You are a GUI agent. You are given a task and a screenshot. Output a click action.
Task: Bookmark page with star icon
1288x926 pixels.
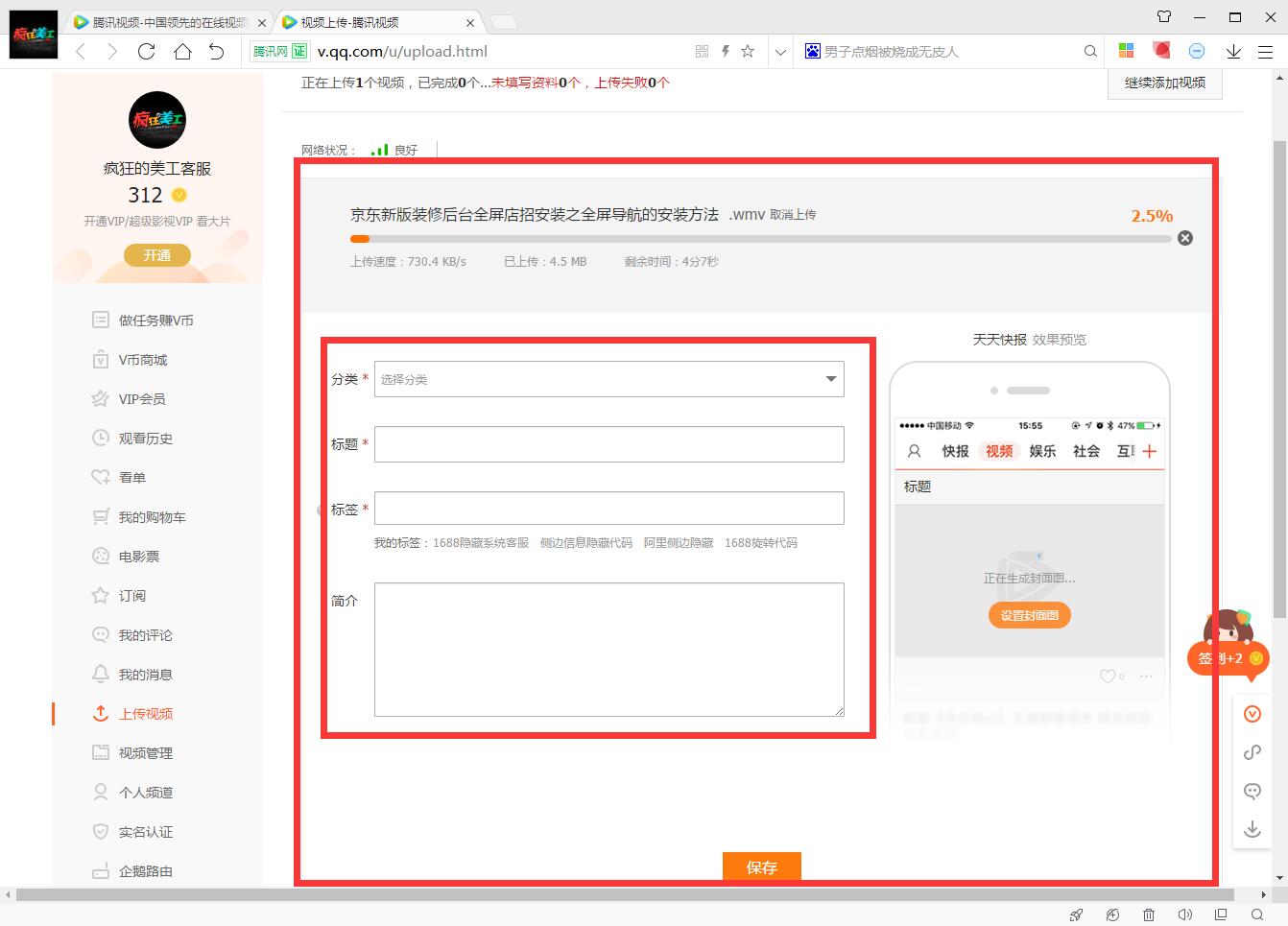748,52
